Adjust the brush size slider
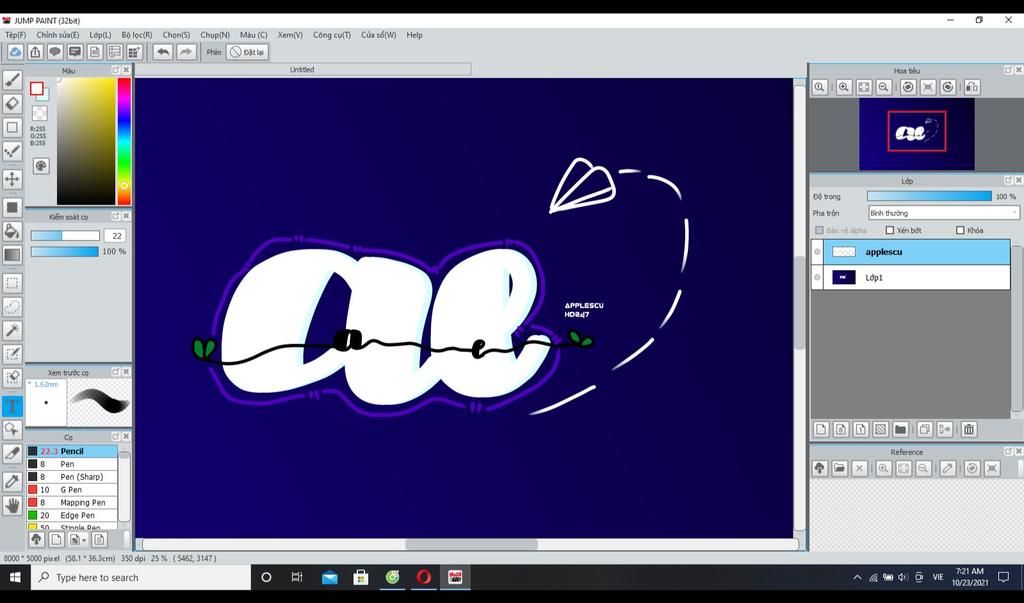1024x603 pixels. 65,236
